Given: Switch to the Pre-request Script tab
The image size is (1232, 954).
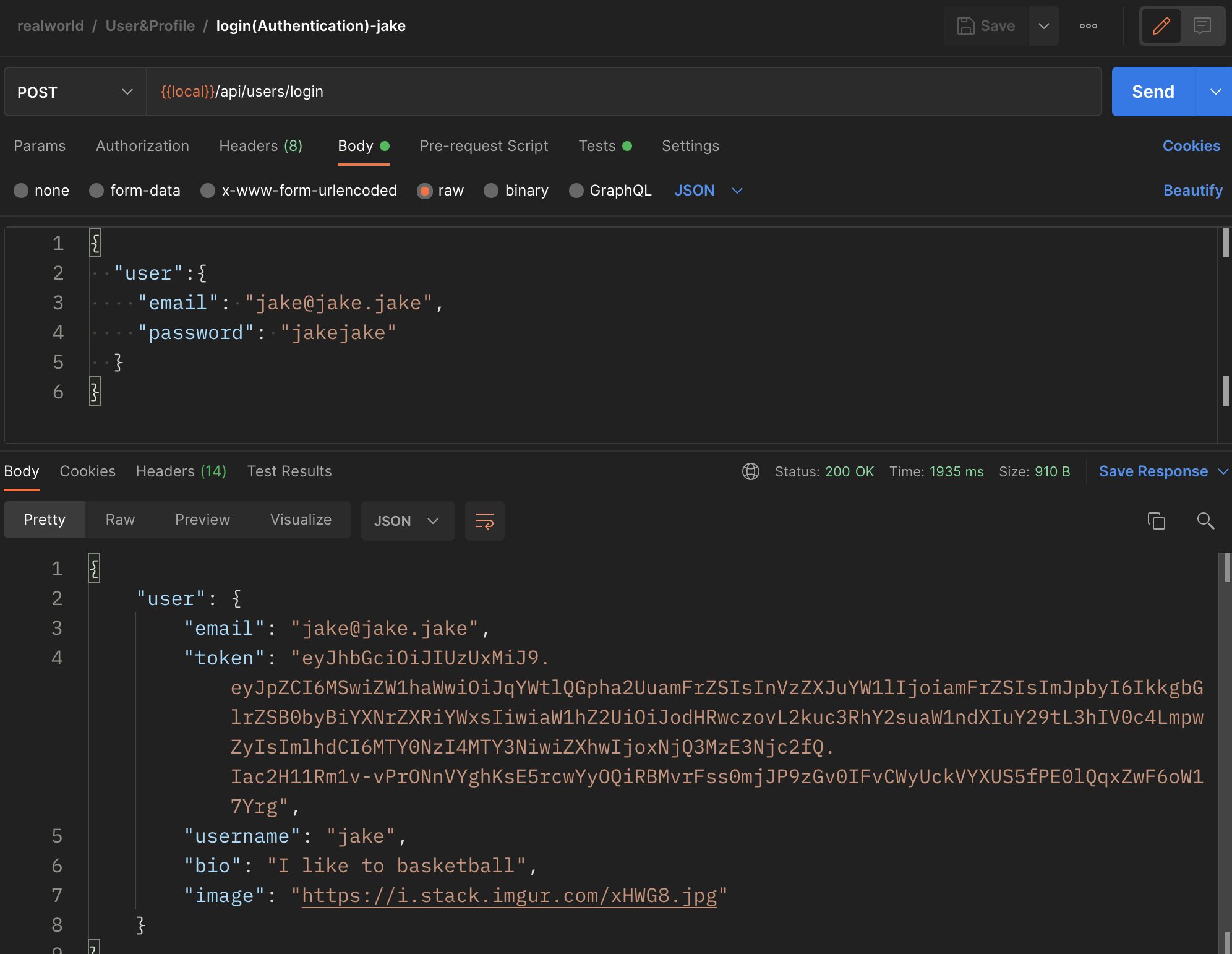Looking at the screenshot, I should [x=484, y=146].
